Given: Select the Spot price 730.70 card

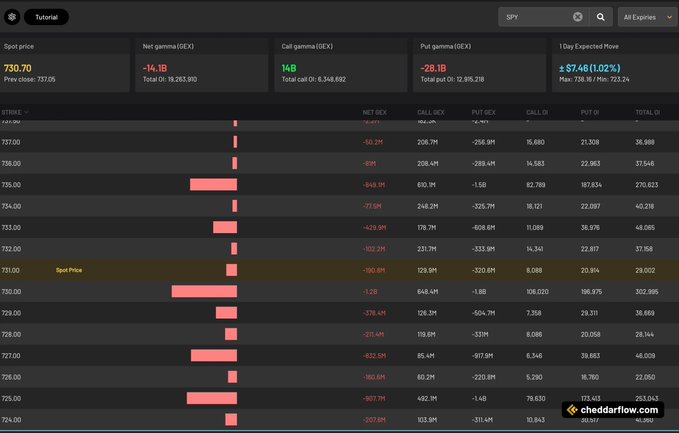Looking at the screenshot, I should tap(65, 65).
